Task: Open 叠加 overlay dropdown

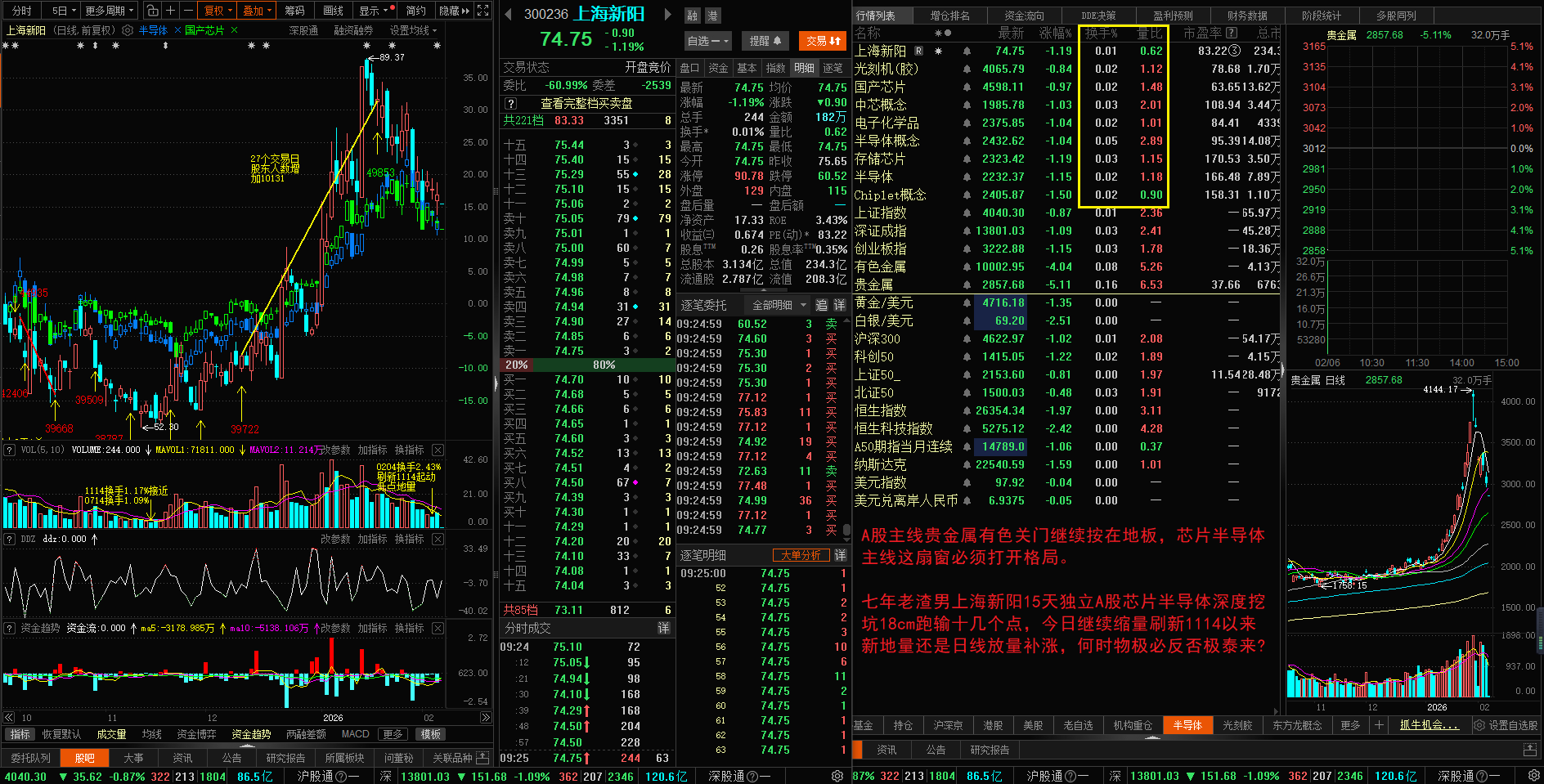Action: (x=257, y=11)
